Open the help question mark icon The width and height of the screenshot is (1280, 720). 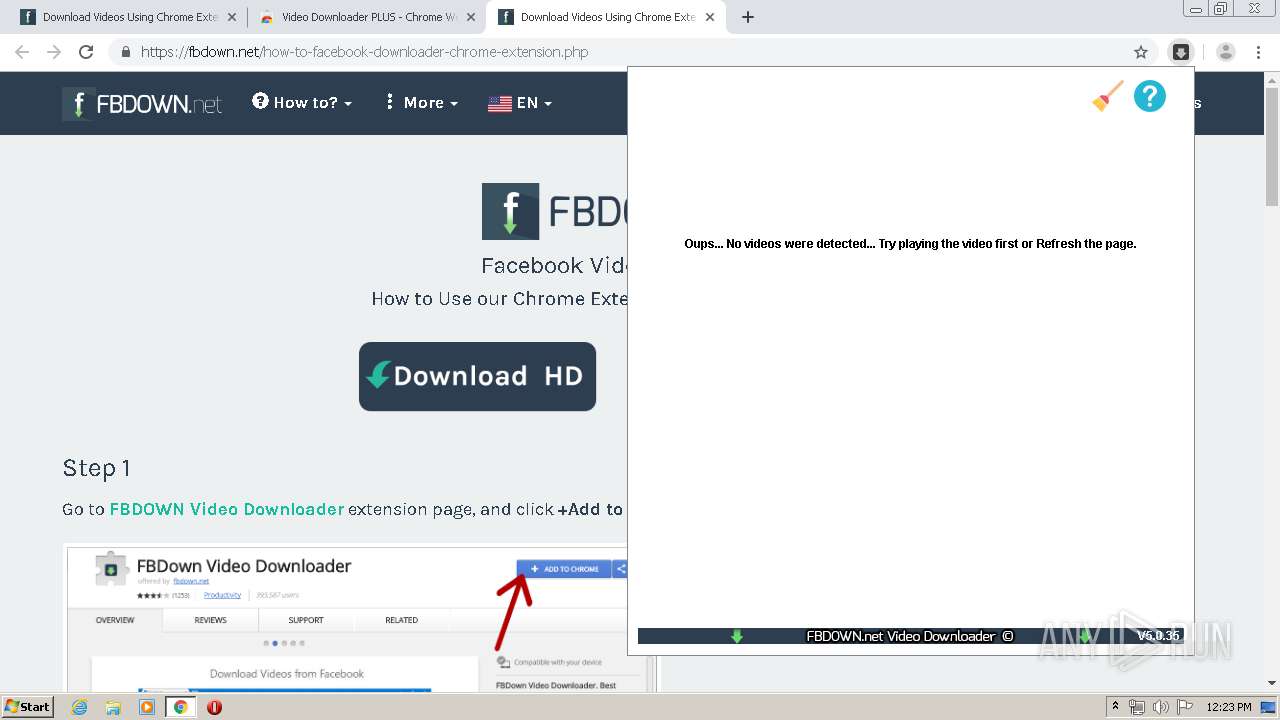[x=1150, y=96]
